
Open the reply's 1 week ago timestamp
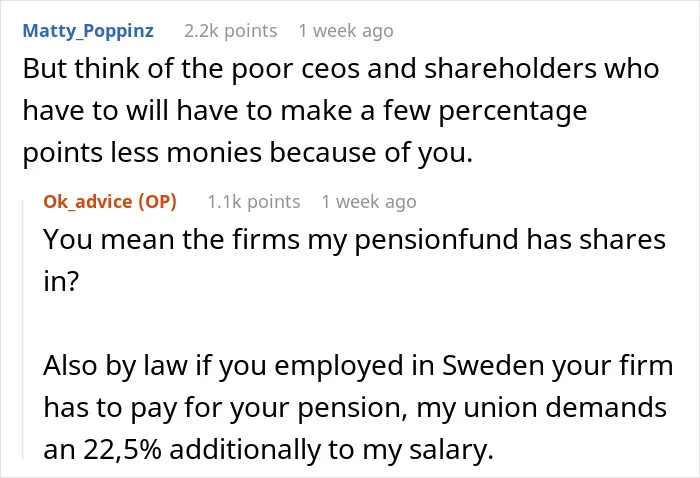coord(369,202)
